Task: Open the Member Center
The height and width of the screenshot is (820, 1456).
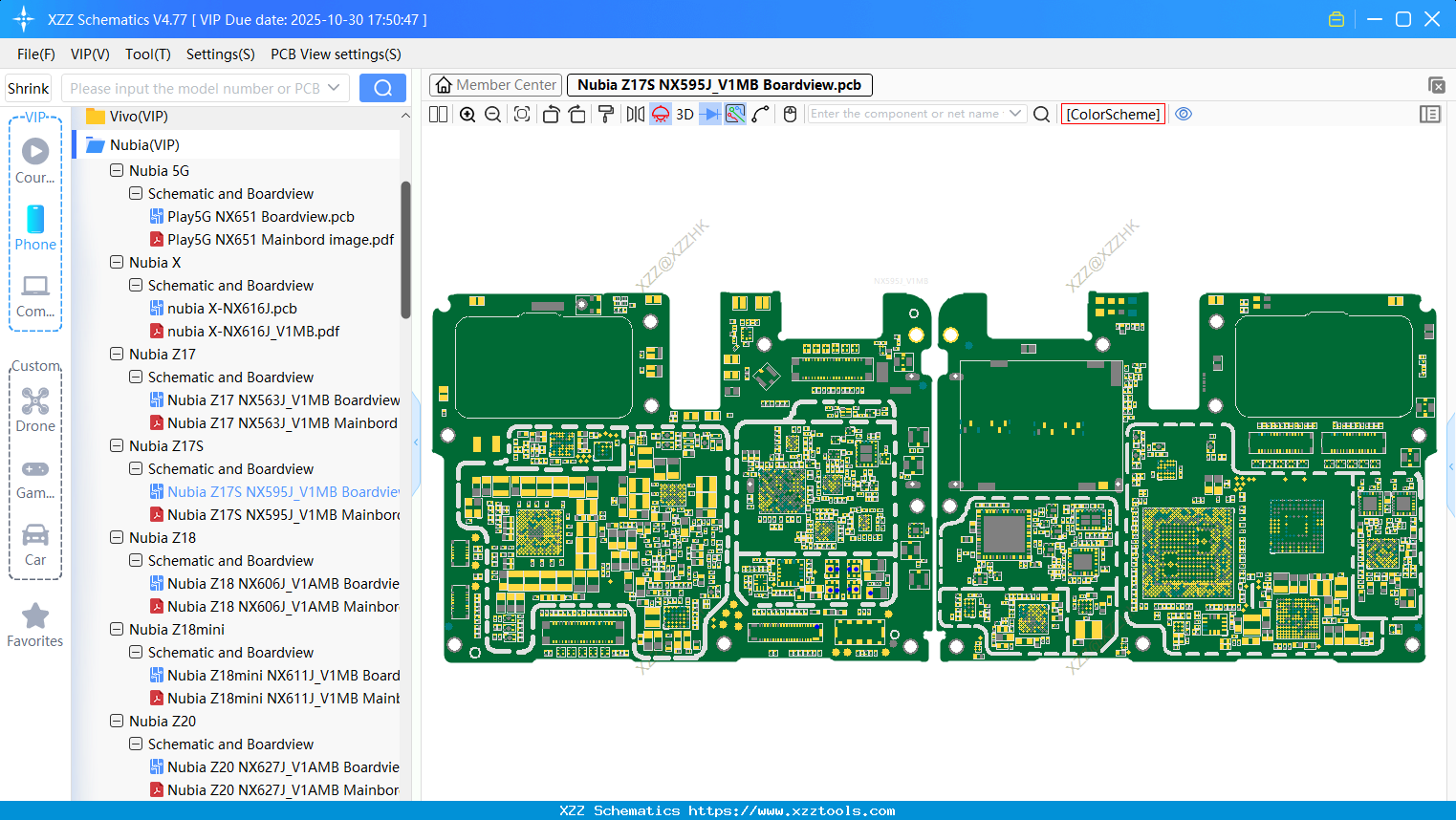Action: pos(495,84)
